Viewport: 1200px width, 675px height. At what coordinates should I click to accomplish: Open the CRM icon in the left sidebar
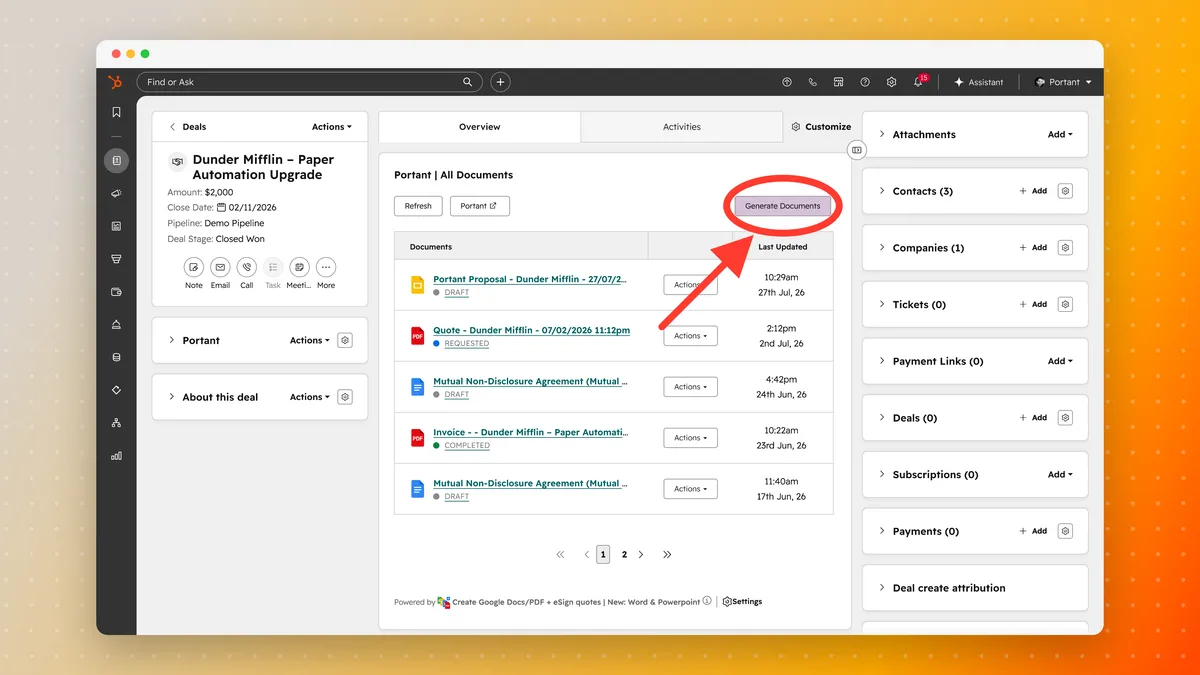(117, 160)
